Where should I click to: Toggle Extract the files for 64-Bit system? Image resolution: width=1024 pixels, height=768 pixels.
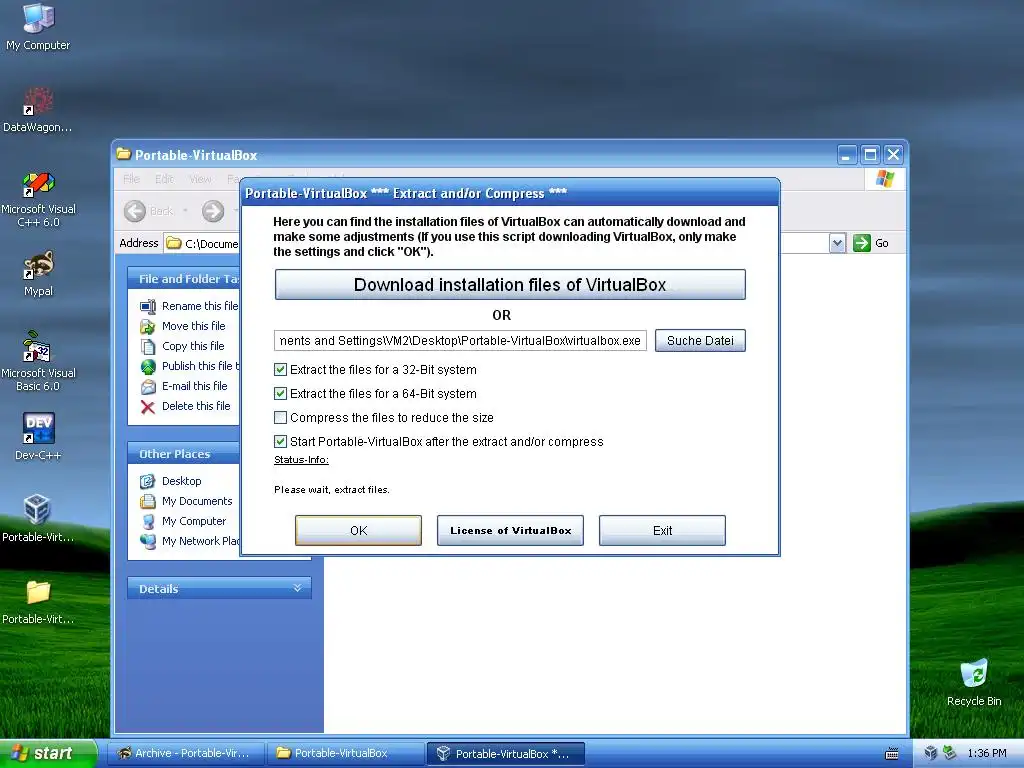pos(280,394)
